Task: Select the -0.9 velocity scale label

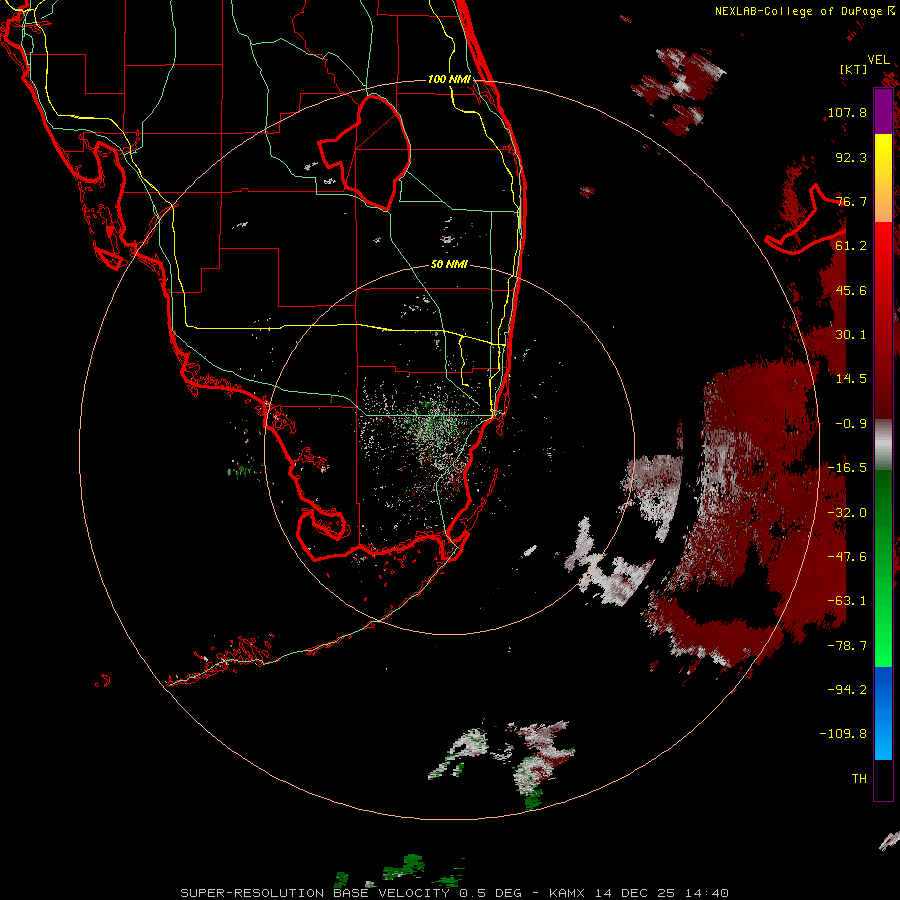Action: click(851, 424)
